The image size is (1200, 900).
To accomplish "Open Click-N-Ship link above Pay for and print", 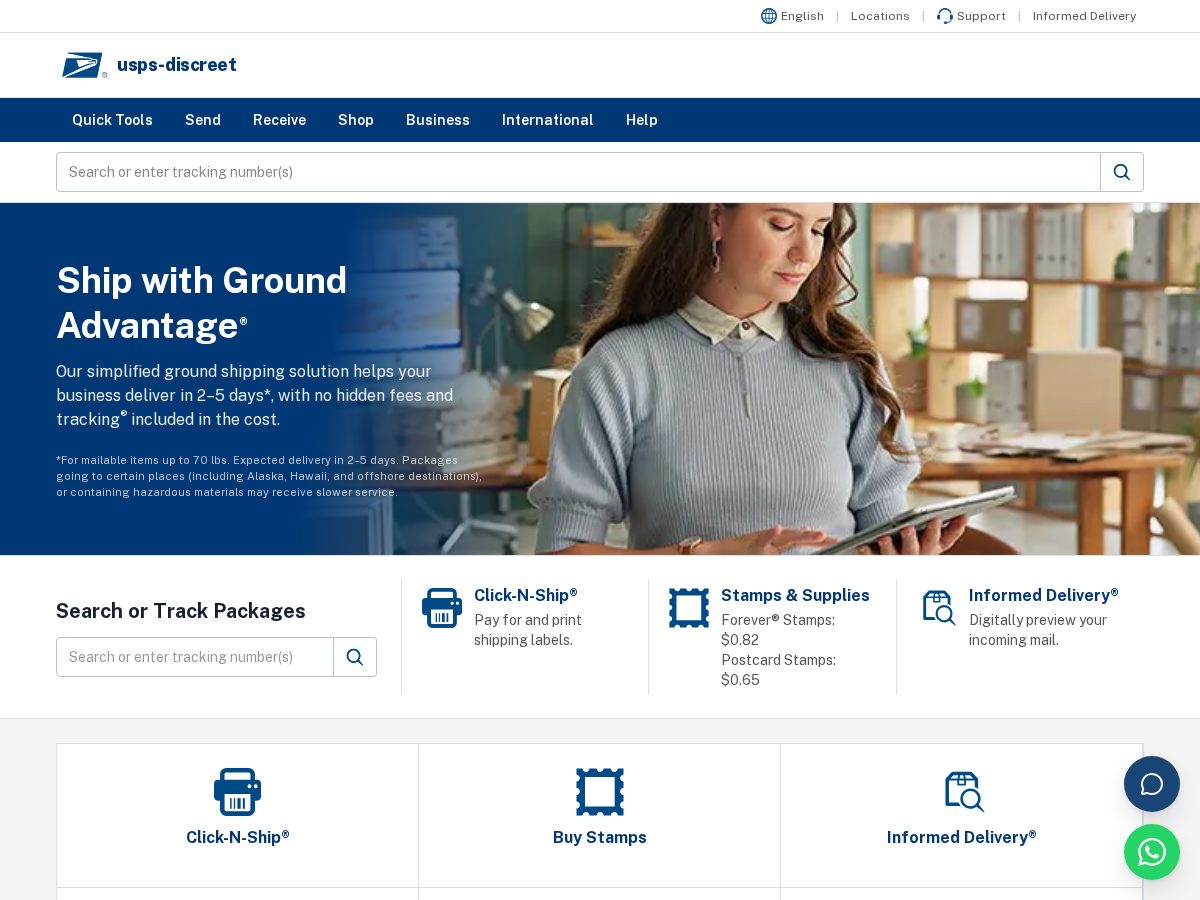I will point(526,595).
